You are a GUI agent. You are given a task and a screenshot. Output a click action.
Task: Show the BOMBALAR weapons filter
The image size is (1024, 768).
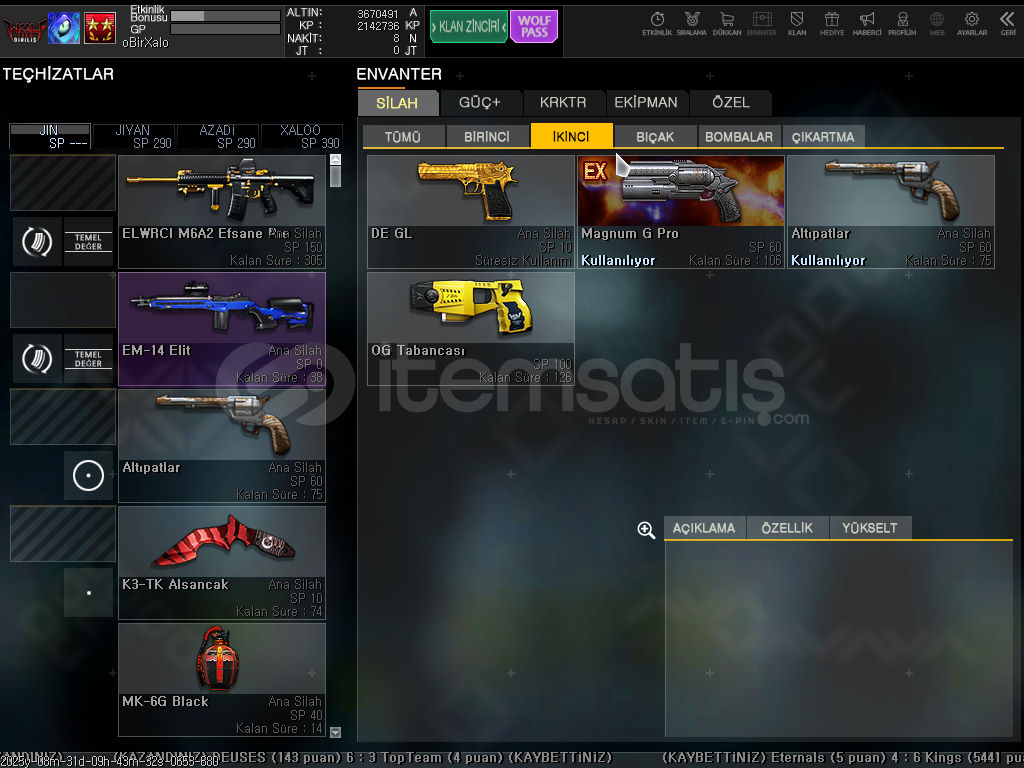point(739,136)
